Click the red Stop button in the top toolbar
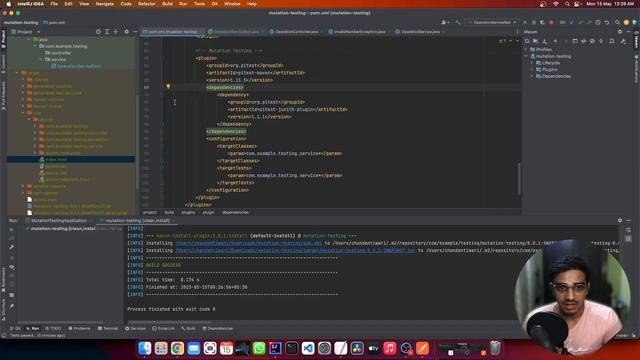The height and width of the screenshot is (360, 640). click(x=551, y=22)
